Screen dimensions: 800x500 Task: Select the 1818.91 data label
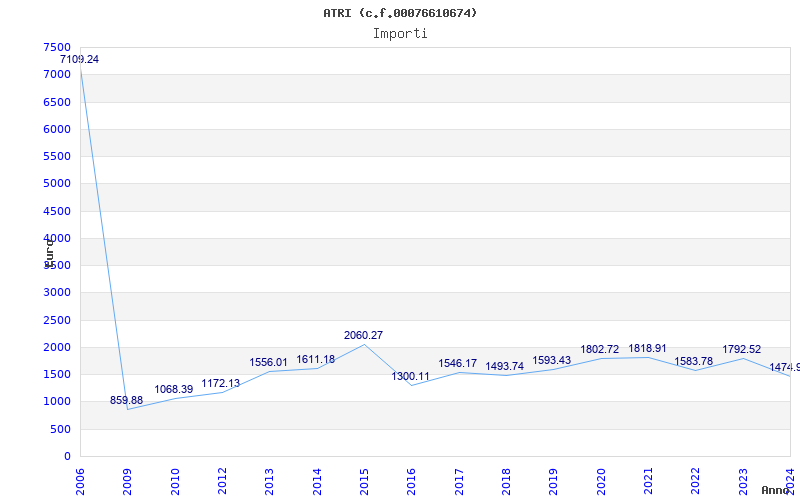(648, 349)
